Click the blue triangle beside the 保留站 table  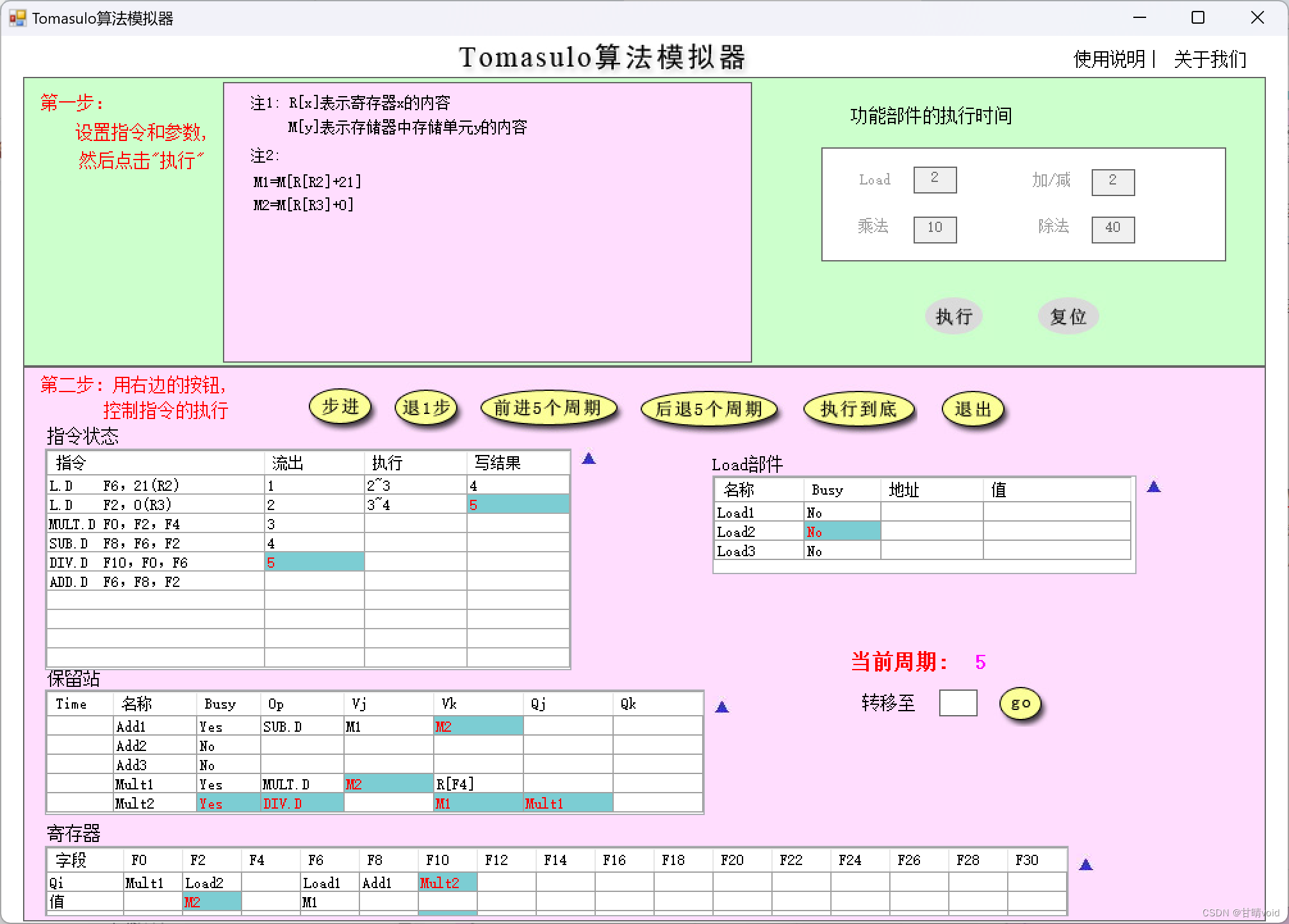pos(722,707)
